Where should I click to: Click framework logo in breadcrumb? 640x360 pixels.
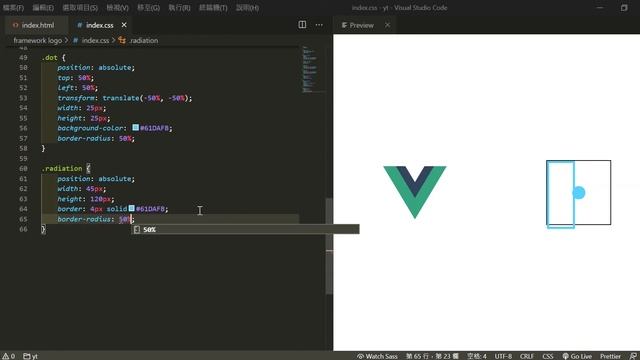click(x=38, y=40)
